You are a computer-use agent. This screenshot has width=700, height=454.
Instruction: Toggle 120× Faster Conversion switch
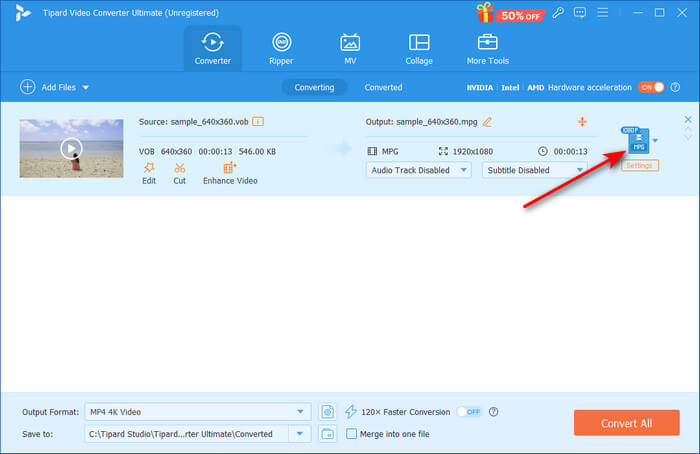click(x=469, y=412)
